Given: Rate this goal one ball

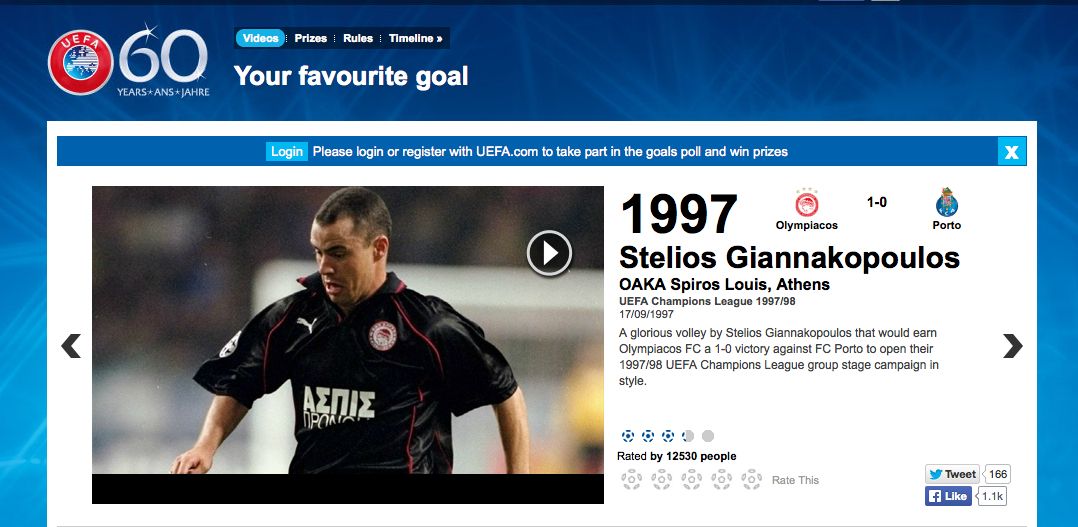Looking at the screenshot, I should click(x=631, y=479).
